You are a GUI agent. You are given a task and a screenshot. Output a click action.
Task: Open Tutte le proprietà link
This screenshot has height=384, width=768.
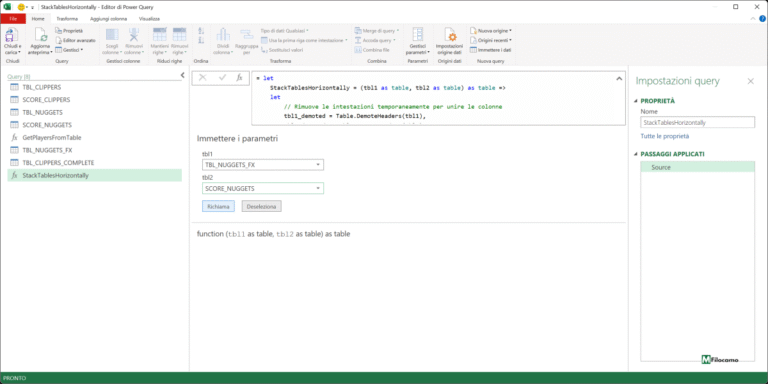click(665, 137)
